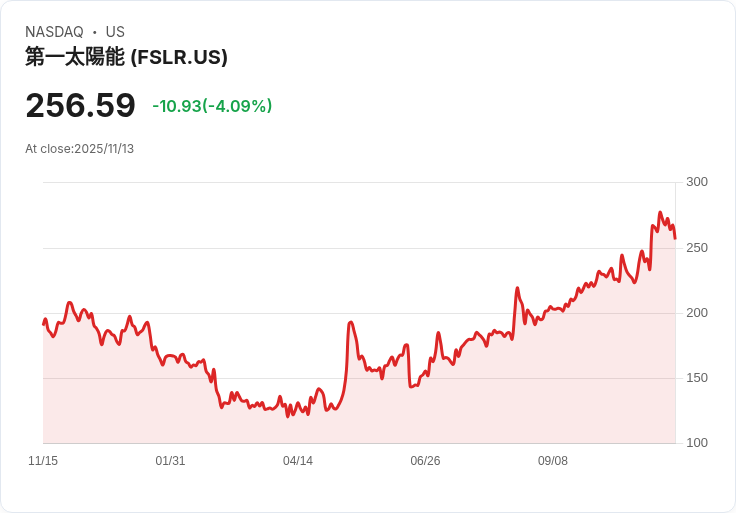Screen dimensions: 736x513
Task: Click the NASDAQ exchange label
Action: tap(54, 32)
